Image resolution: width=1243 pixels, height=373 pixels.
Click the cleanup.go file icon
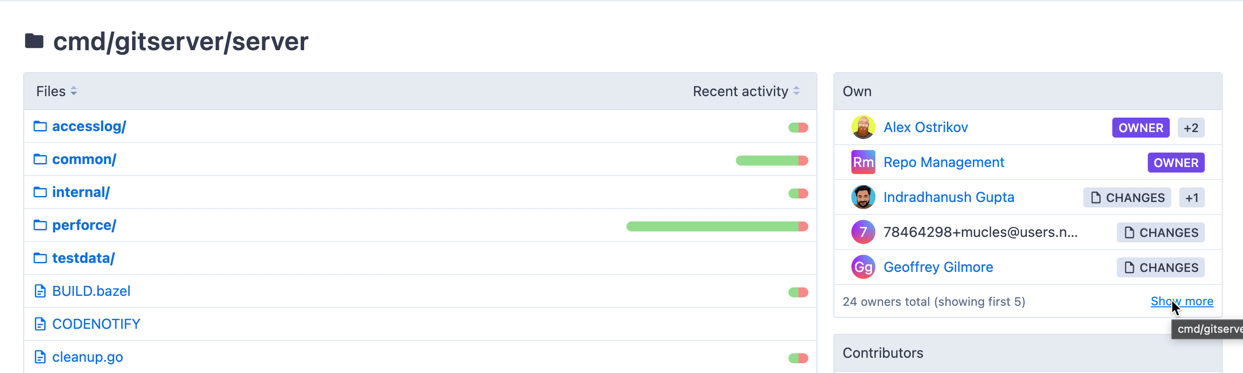(40, 357)
